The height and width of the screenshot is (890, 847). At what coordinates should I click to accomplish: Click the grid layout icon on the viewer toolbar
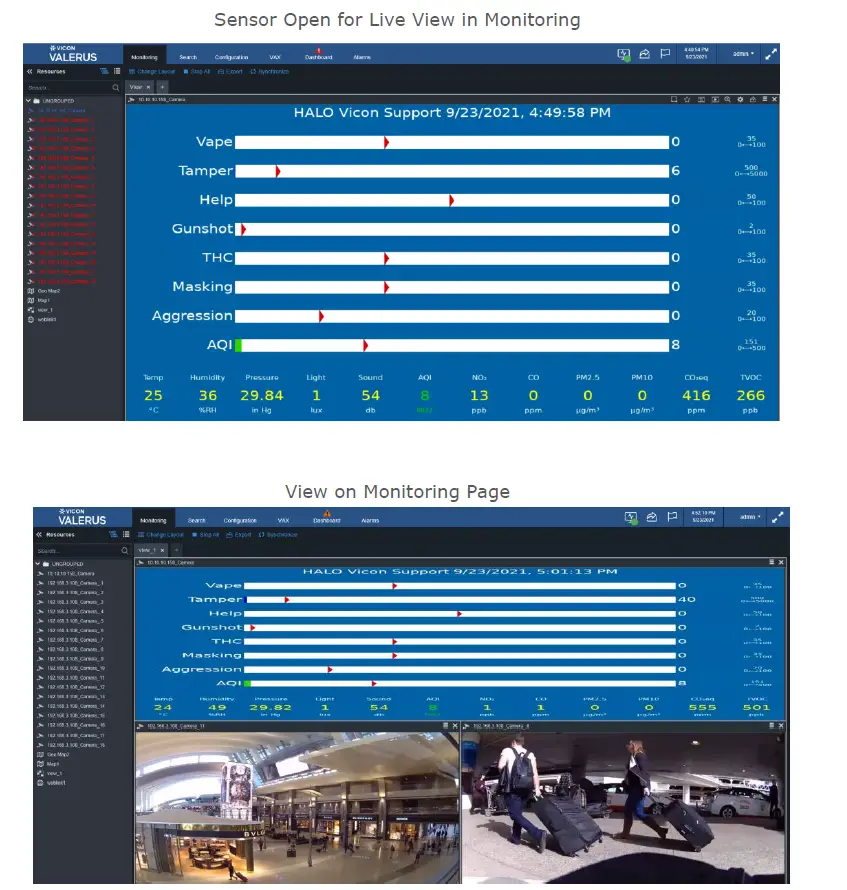point(702,99)
